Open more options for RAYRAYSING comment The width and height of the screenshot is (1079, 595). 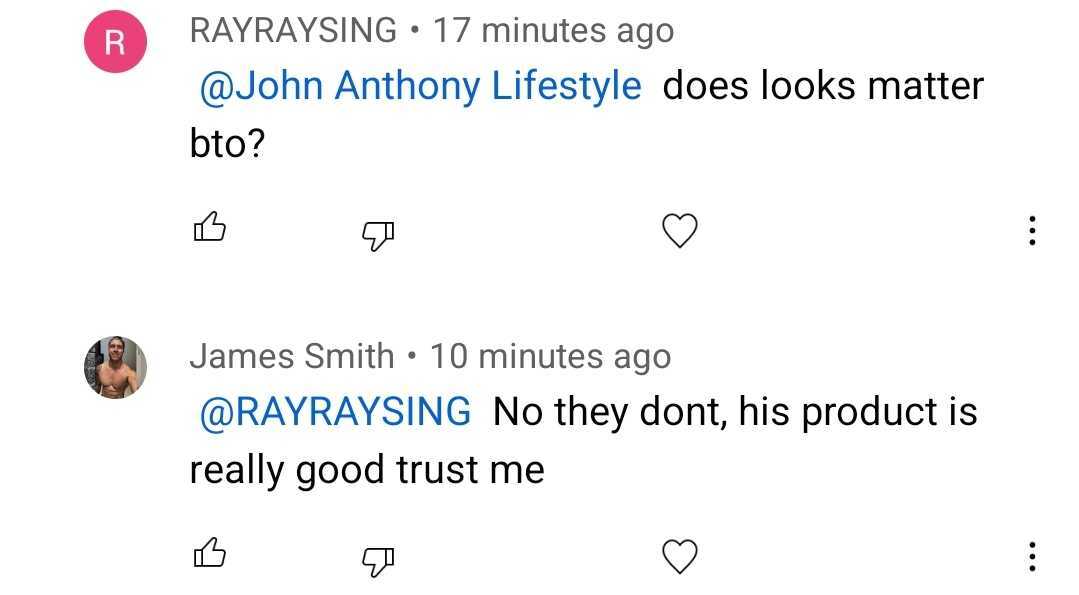1032,232
